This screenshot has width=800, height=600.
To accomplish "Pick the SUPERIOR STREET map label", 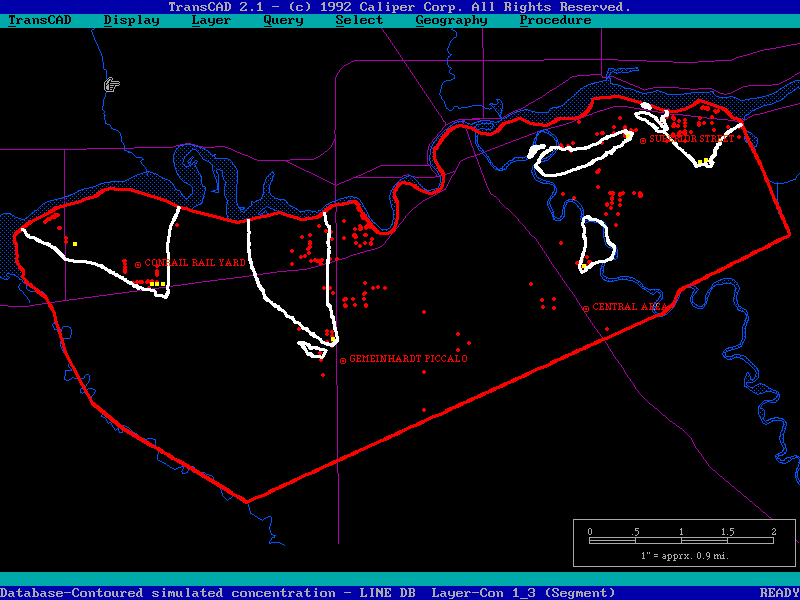I will [691, 139].
